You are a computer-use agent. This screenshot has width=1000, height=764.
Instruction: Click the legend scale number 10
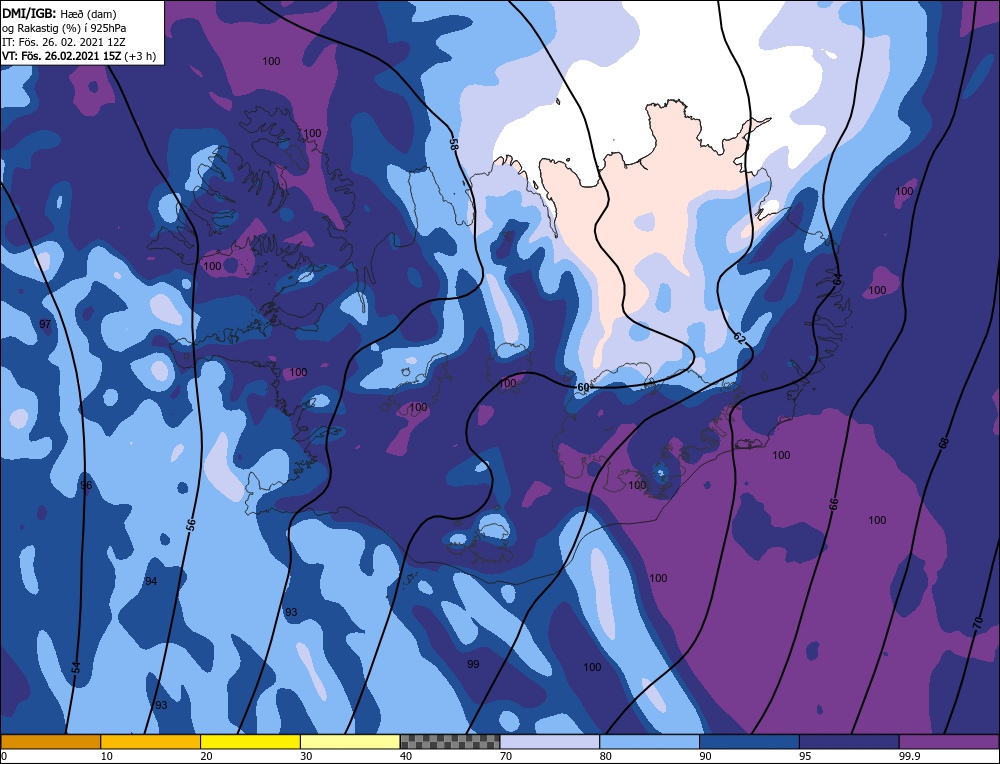(x=105, y=756)
